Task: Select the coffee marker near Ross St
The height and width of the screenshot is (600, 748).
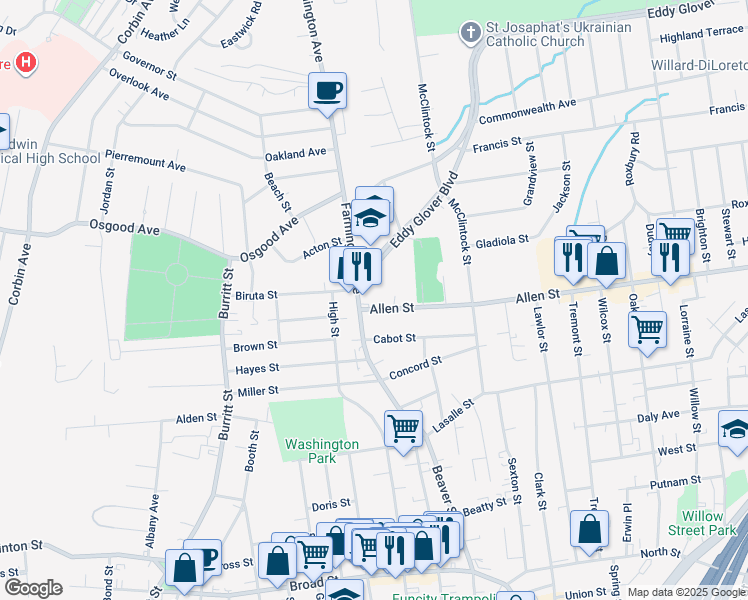Action: click(204, 557)
